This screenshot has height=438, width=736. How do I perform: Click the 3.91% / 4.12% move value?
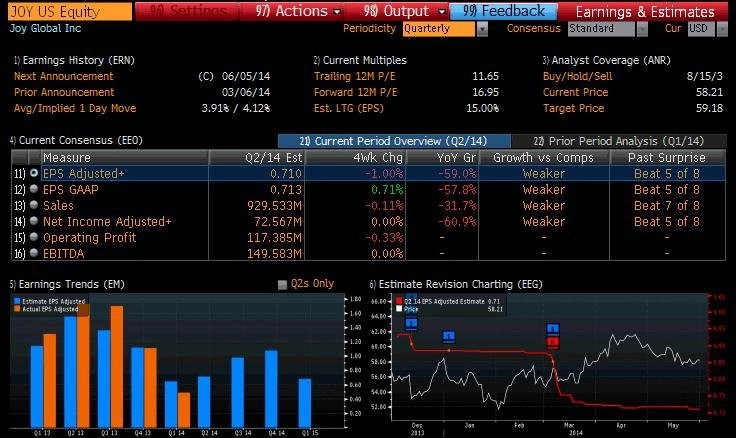(236, 108)
